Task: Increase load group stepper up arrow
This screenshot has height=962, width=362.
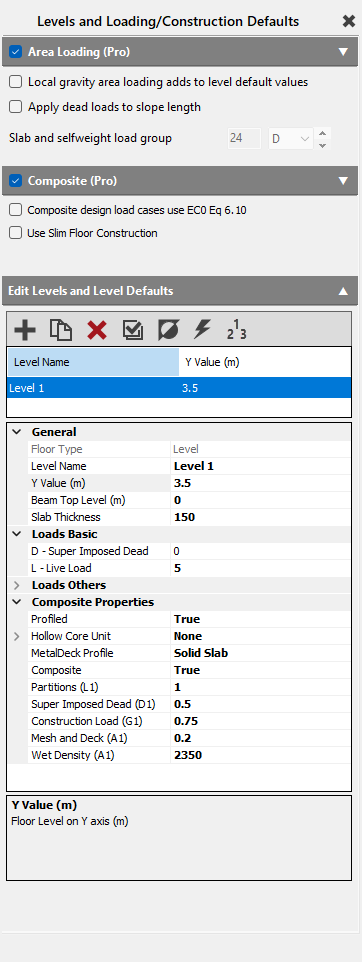Action: (323, 133)
